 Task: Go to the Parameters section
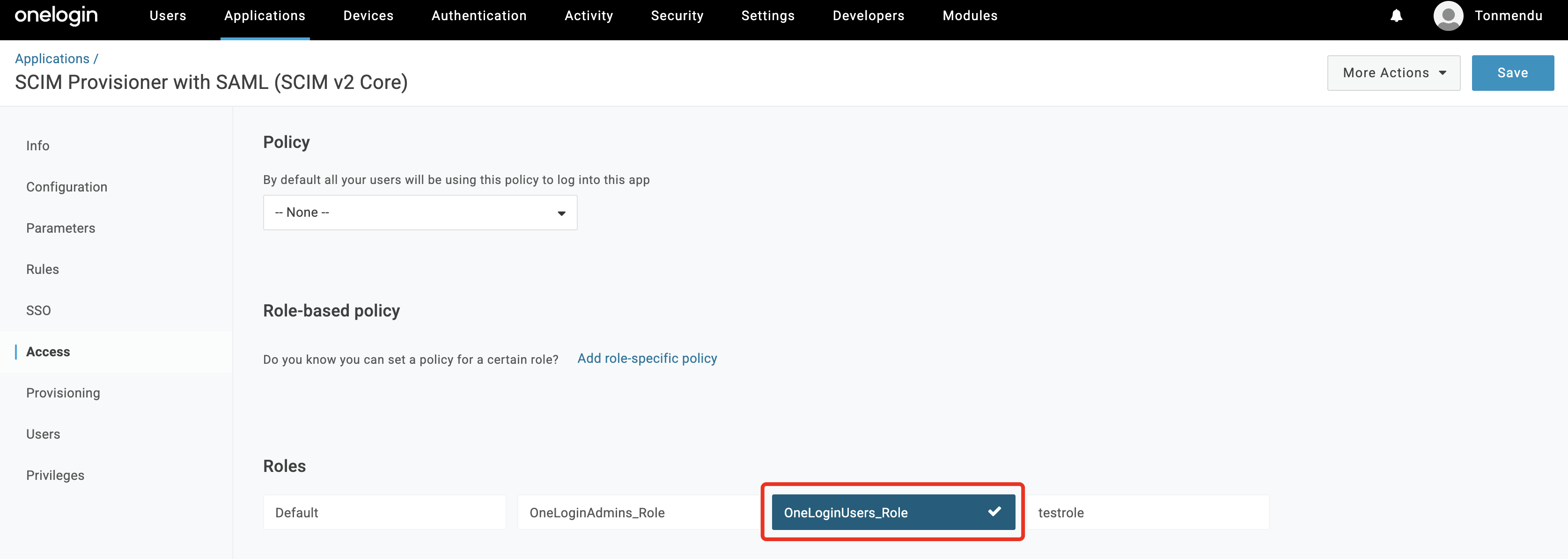click(x=61, y=228)
